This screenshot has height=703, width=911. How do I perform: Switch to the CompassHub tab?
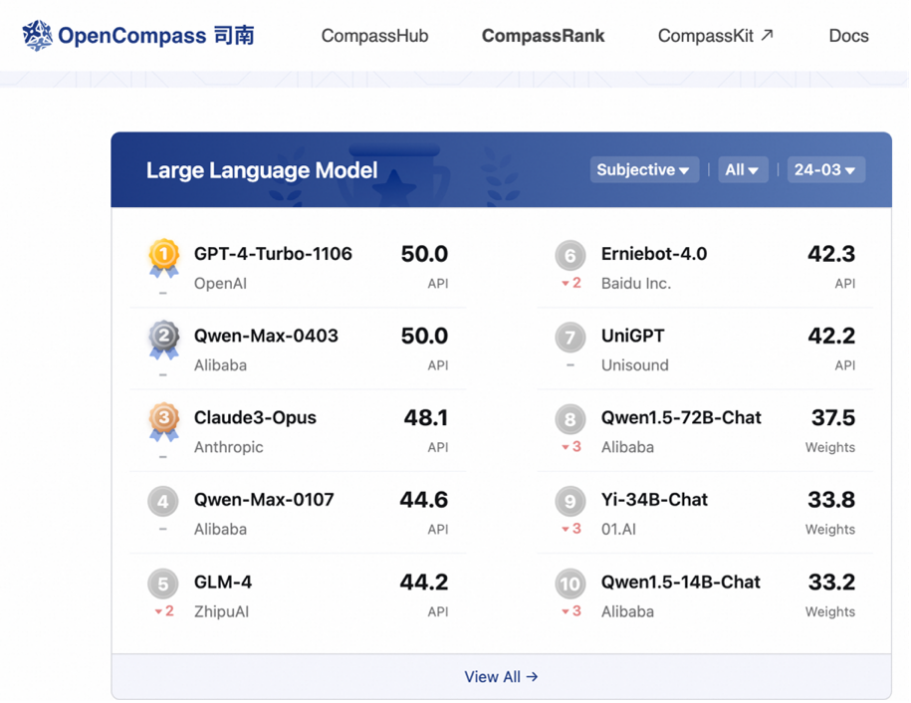(x=374, y=35)
